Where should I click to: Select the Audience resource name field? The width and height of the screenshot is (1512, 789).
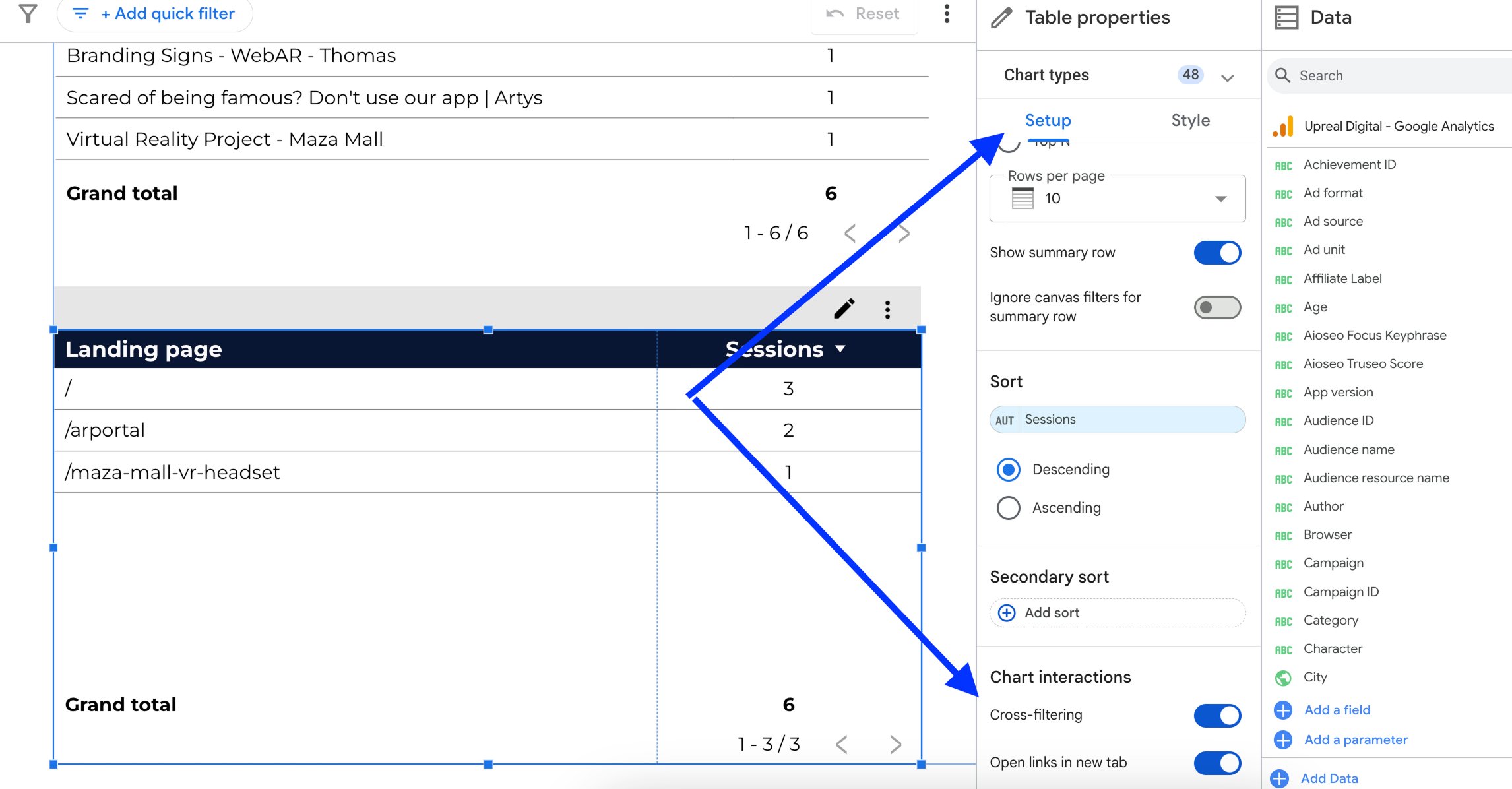[1376, 478]
